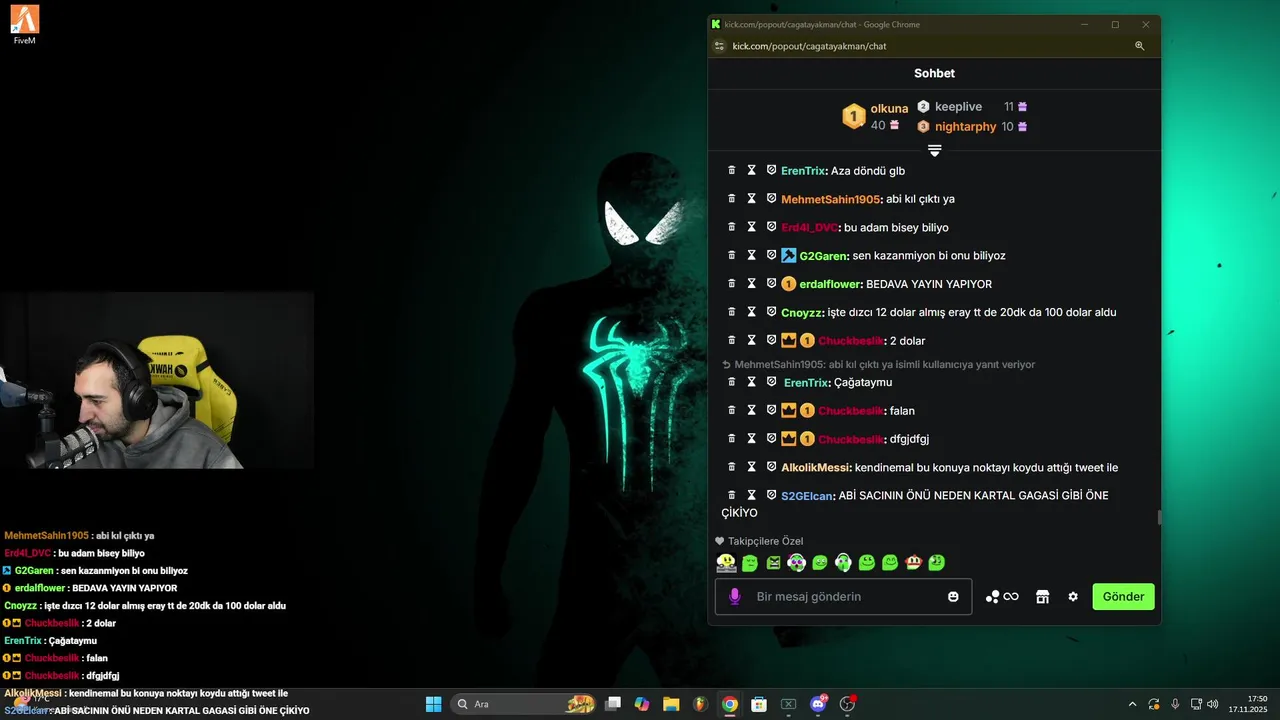Viewport: 1280px width, 720px height.
Task: Click the Gönder send button
Action: [1123, 596]
